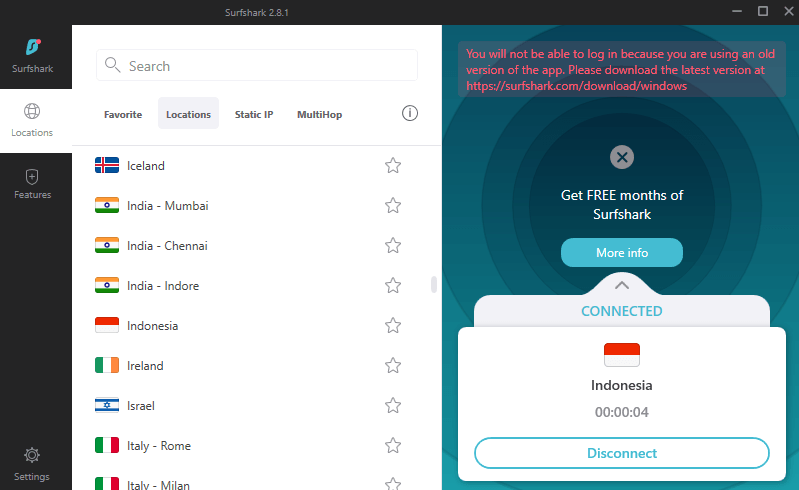The height and width of the screenshot is (490, 799).
Task: Favorite India - Indore with its star
Action: 393,285
